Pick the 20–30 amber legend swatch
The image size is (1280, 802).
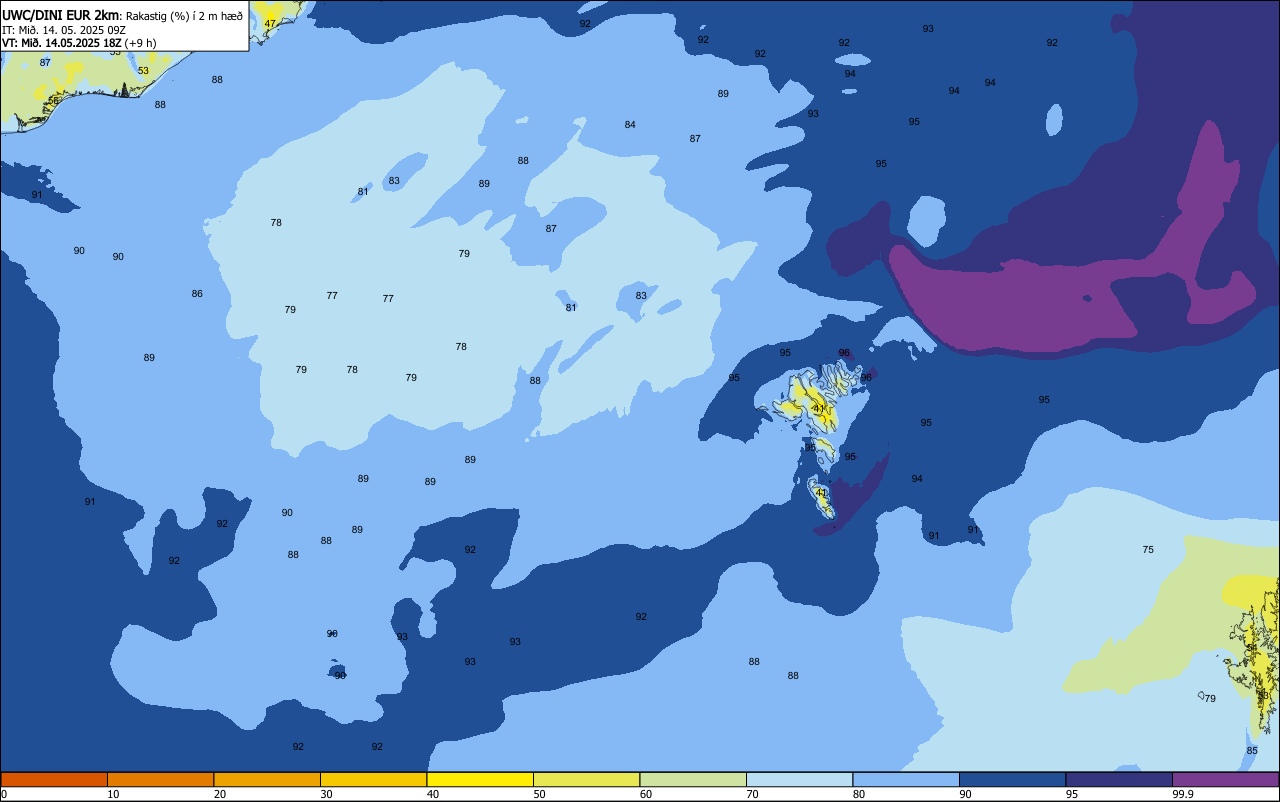tap(267, 779)
